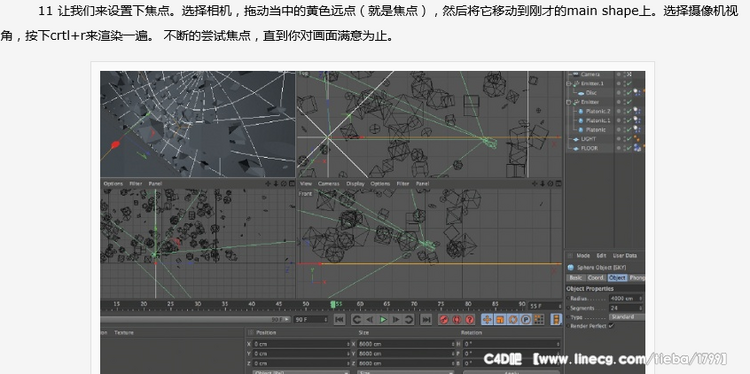Uncheck the Render Perfect checkbox
Screen dimensions: 750x374
pyautogui.click(x=611, y=326)
